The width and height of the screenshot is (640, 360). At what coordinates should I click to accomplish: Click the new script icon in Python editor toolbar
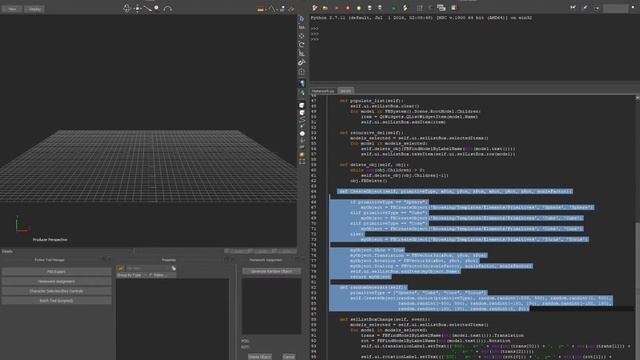(x=315, y=8)
